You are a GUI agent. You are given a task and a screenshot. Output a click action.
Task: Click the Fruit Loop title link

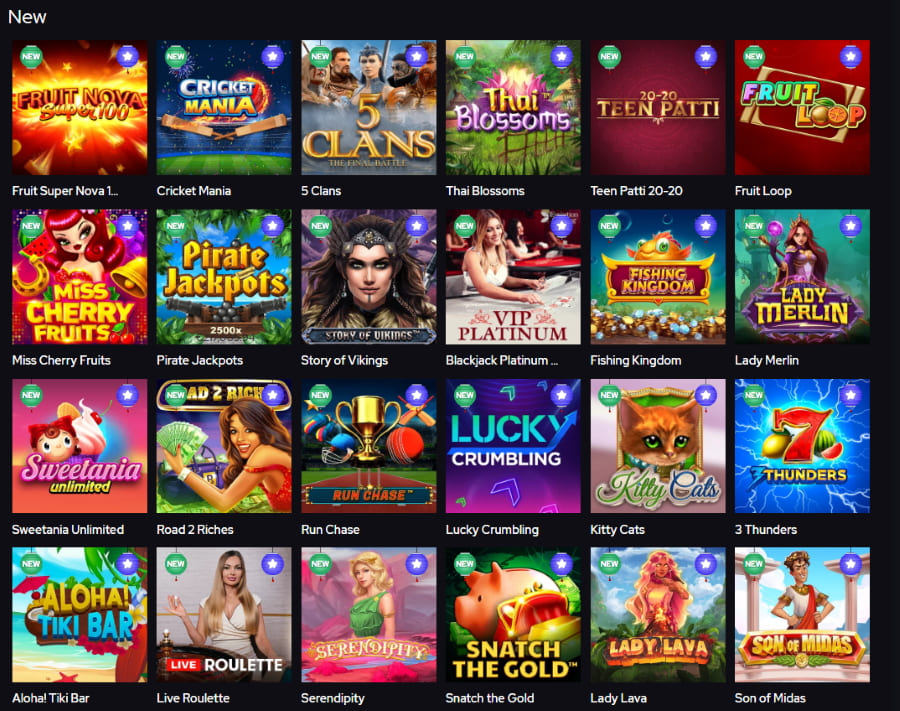[763, 191]
